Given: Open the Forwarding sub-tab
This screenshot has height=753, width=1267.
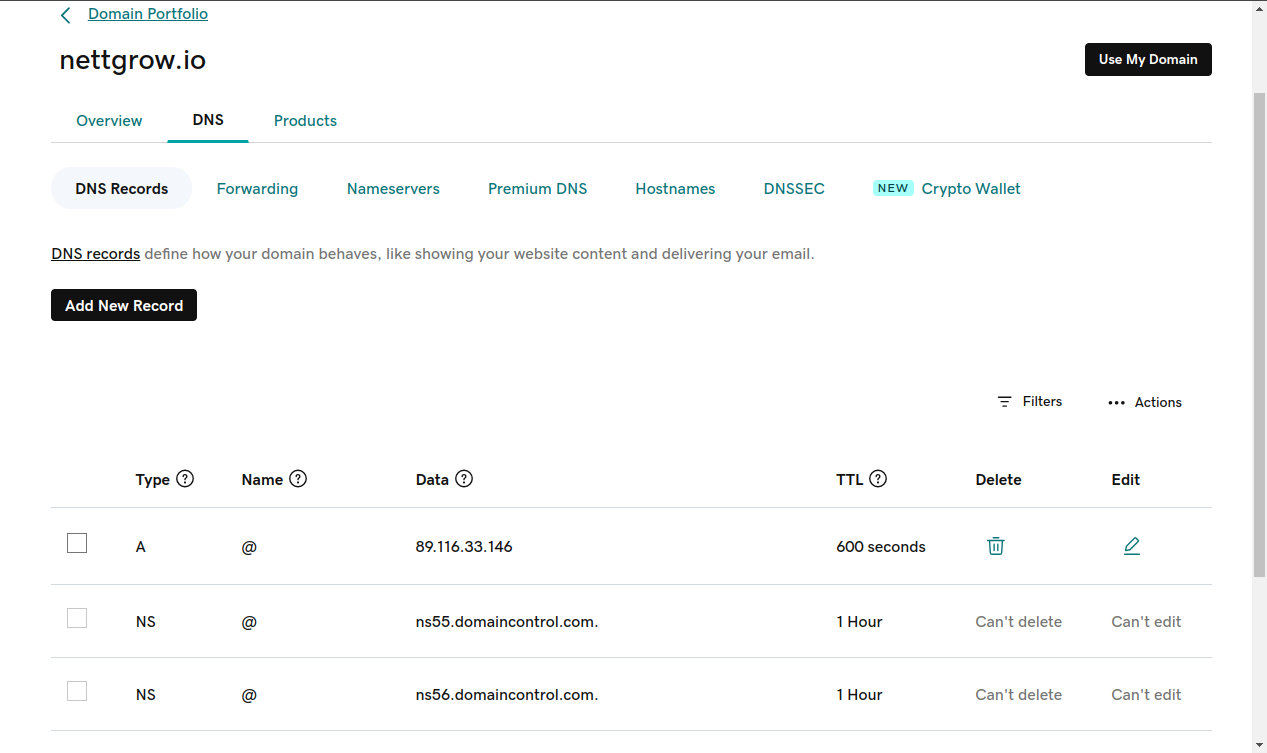Looking at the screenshot, I should 257,189.
